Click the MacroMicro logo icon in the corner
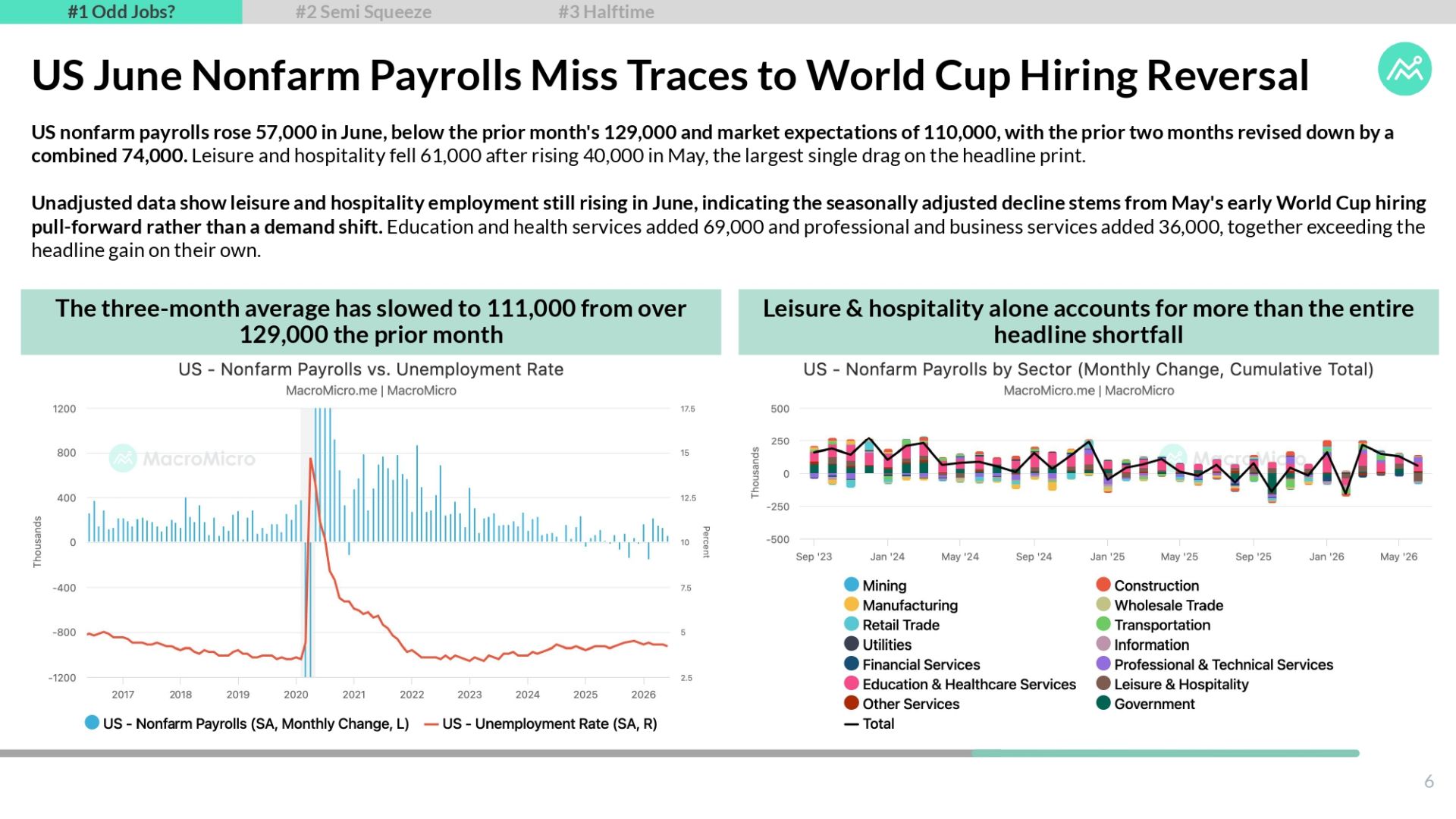 [x=1404, y=69]
